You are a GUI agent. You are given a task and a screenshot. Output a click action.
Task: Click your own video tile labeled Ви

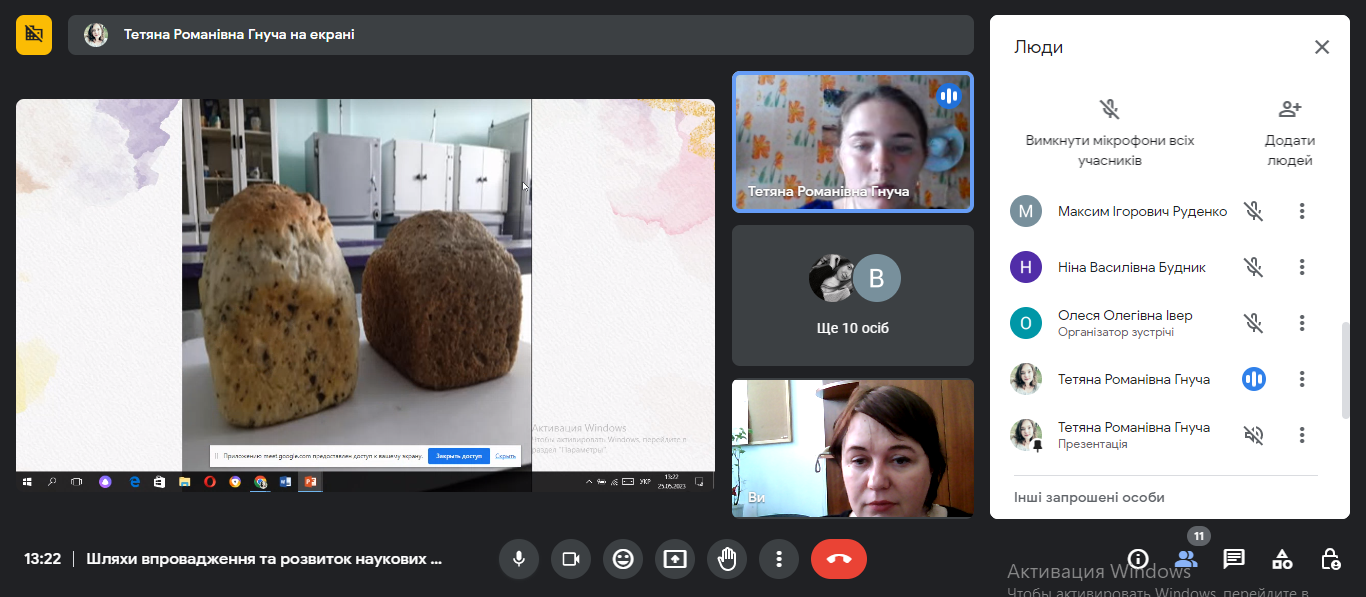(853, 448)
